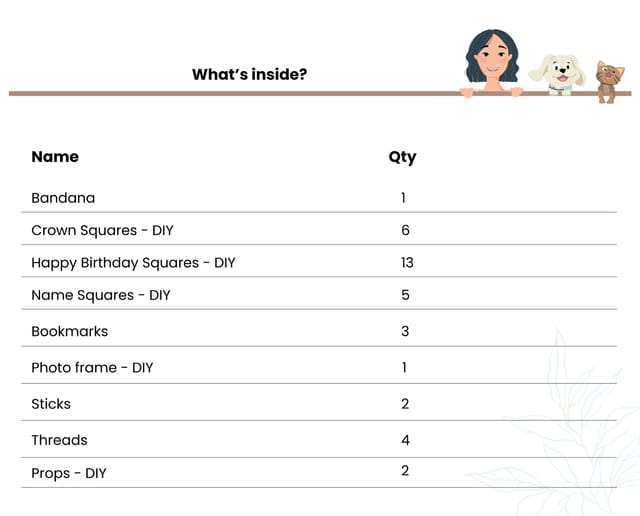This screenshot has width=640, height=516.
Task: Click the Name Squares - DIY entry
Action: coord(101,295)
